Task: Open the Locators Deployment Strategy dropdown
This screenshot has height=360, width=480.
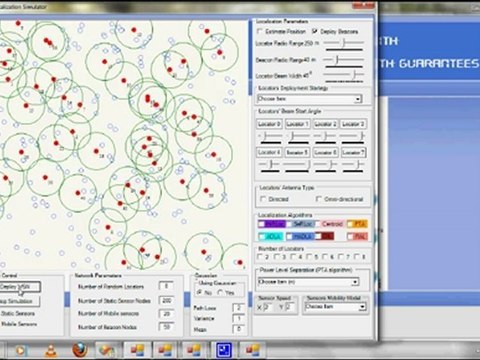Action: (309, 99)
